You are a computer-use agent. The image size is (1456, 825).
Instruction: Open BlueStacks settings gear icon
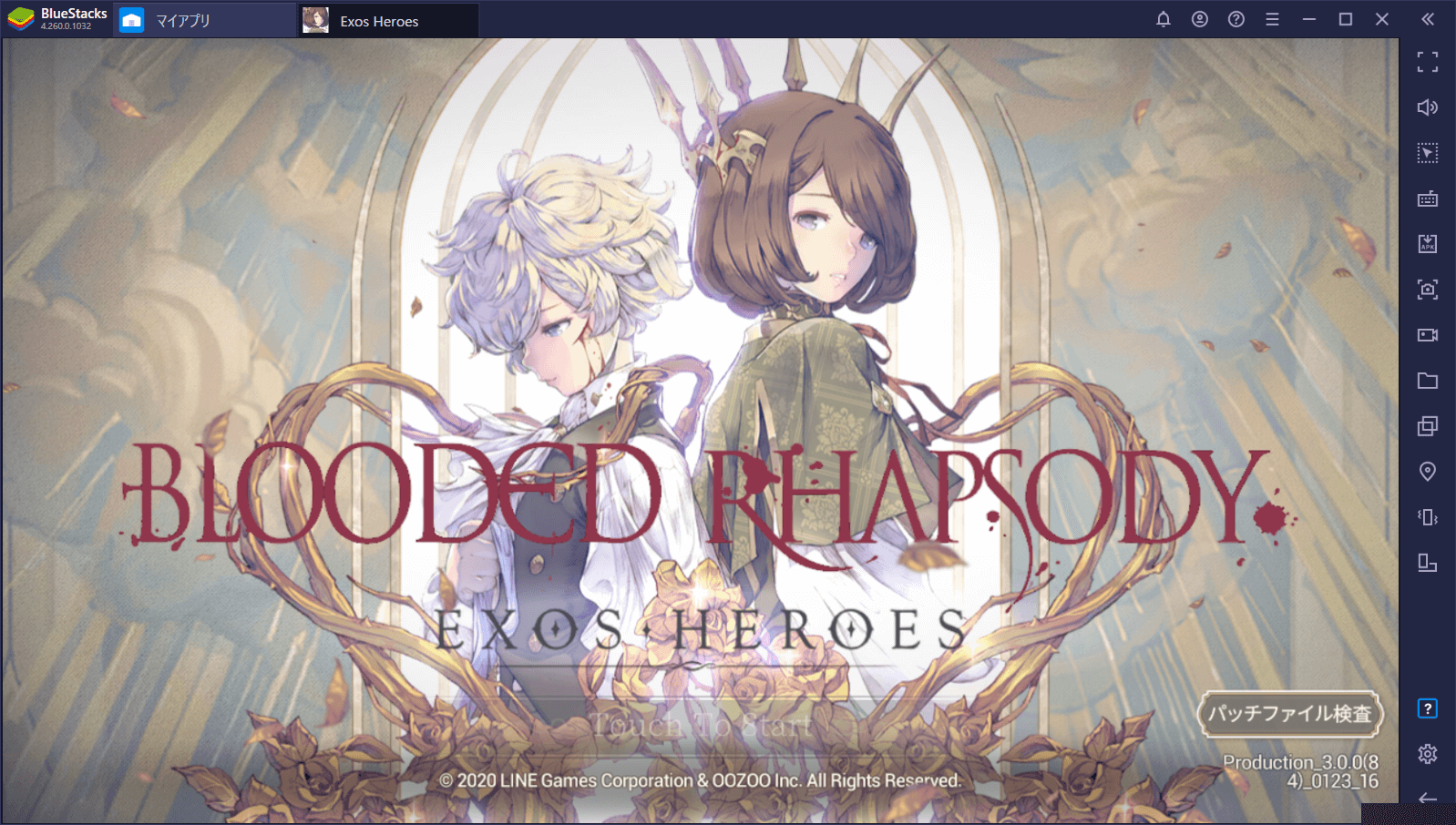[1428, 754]
